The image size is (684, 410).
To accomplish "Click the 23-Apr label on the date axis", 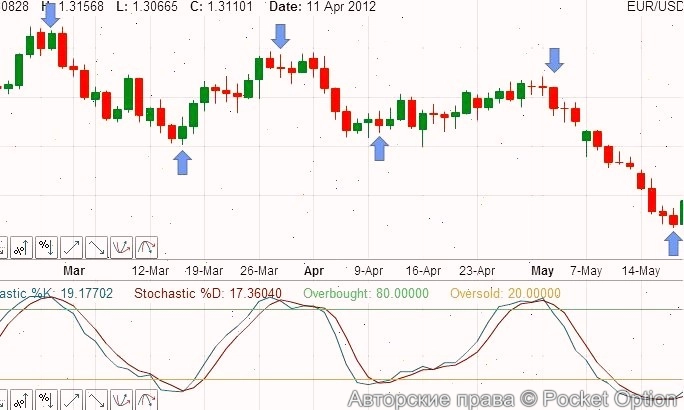I will (477, 270).
